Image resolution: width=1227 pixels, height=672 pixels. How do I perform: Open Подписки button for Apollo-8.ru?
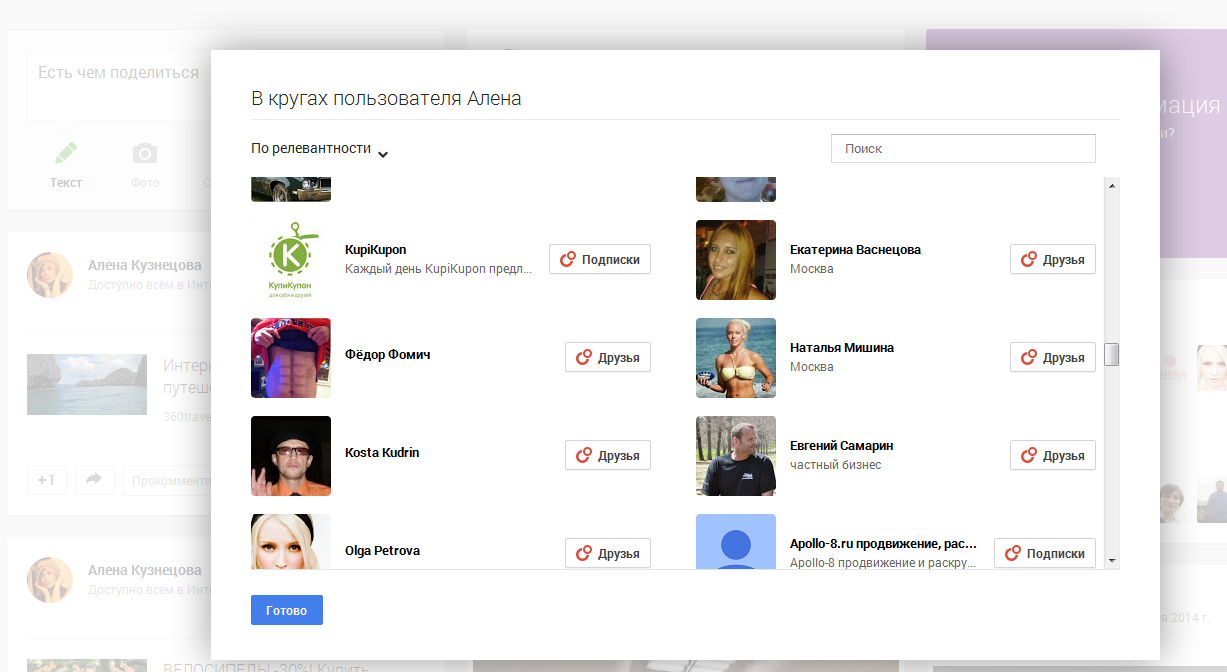coord(1045,554)
